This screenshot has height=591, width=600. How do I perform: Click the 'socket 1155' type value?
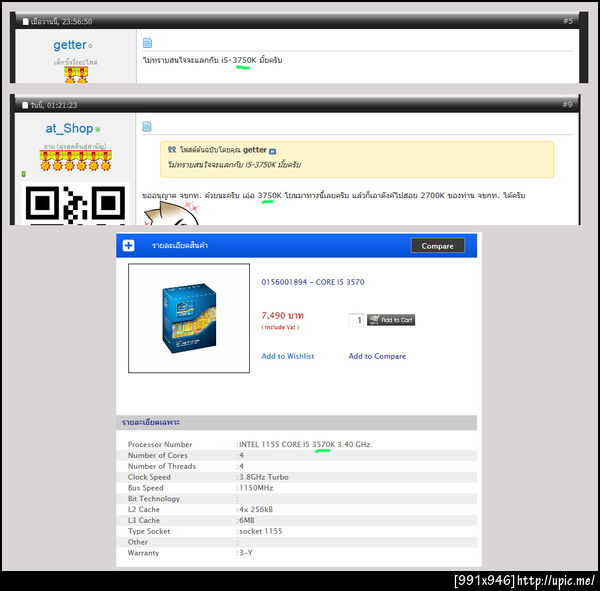tap(261, 531)
